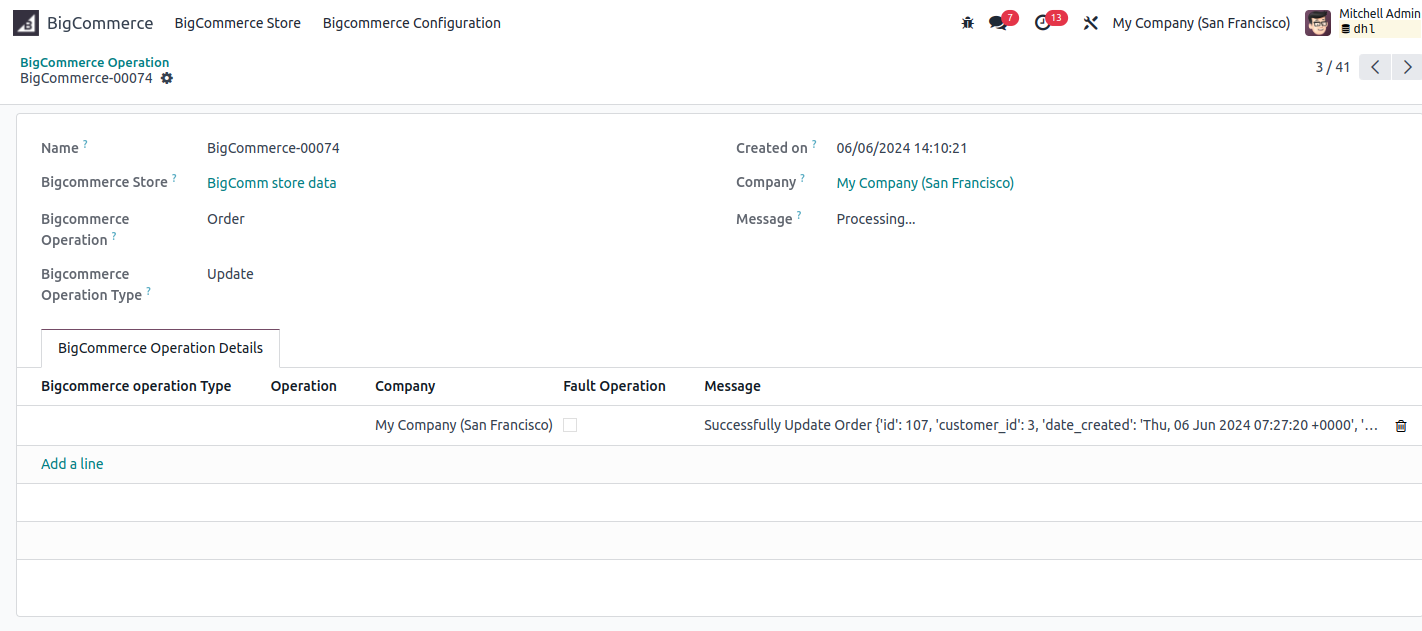Click the Message value Processing...
This screenshot has height=631, width=1422.
[x=876, y=219]
